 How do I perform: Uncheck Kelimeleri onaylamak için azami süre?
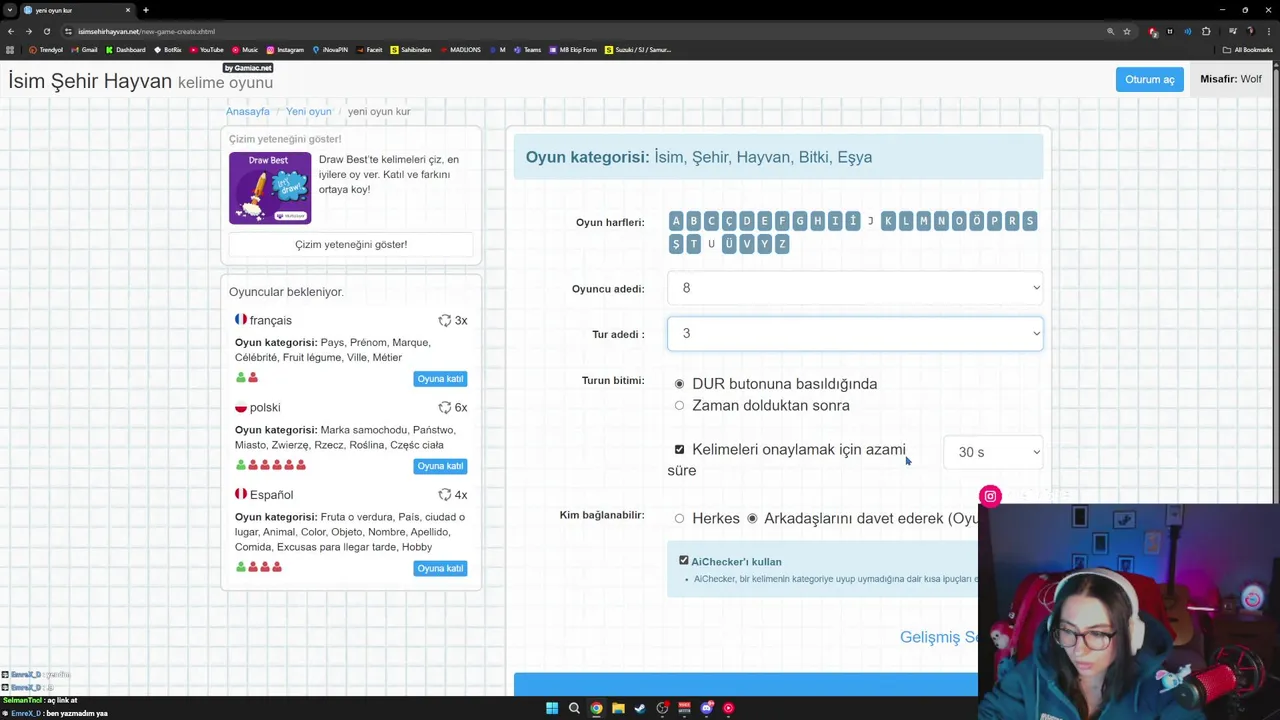coord(679,450)
